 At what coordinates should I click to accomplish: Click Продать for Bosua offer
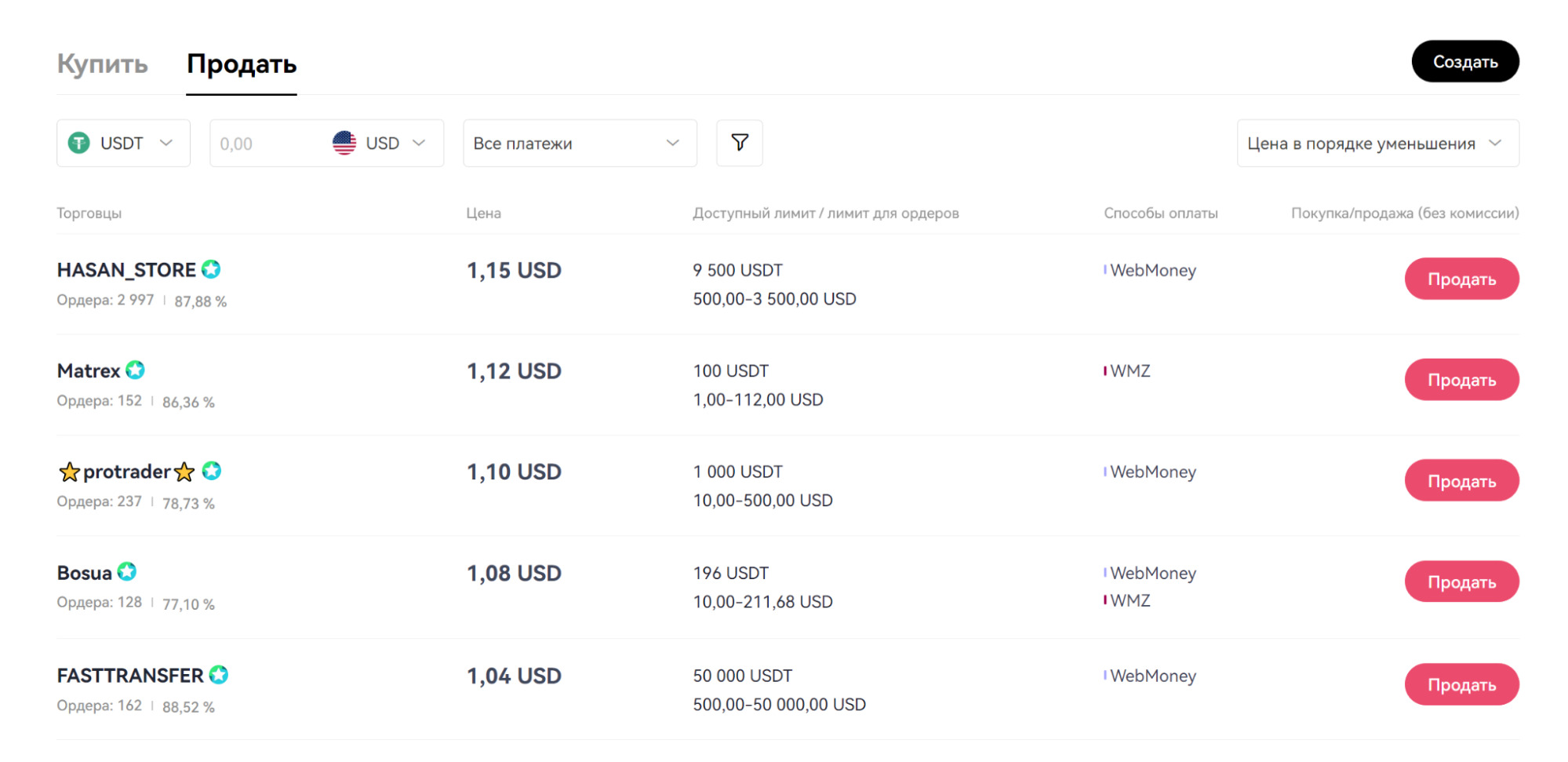(x=1461, y=582)
